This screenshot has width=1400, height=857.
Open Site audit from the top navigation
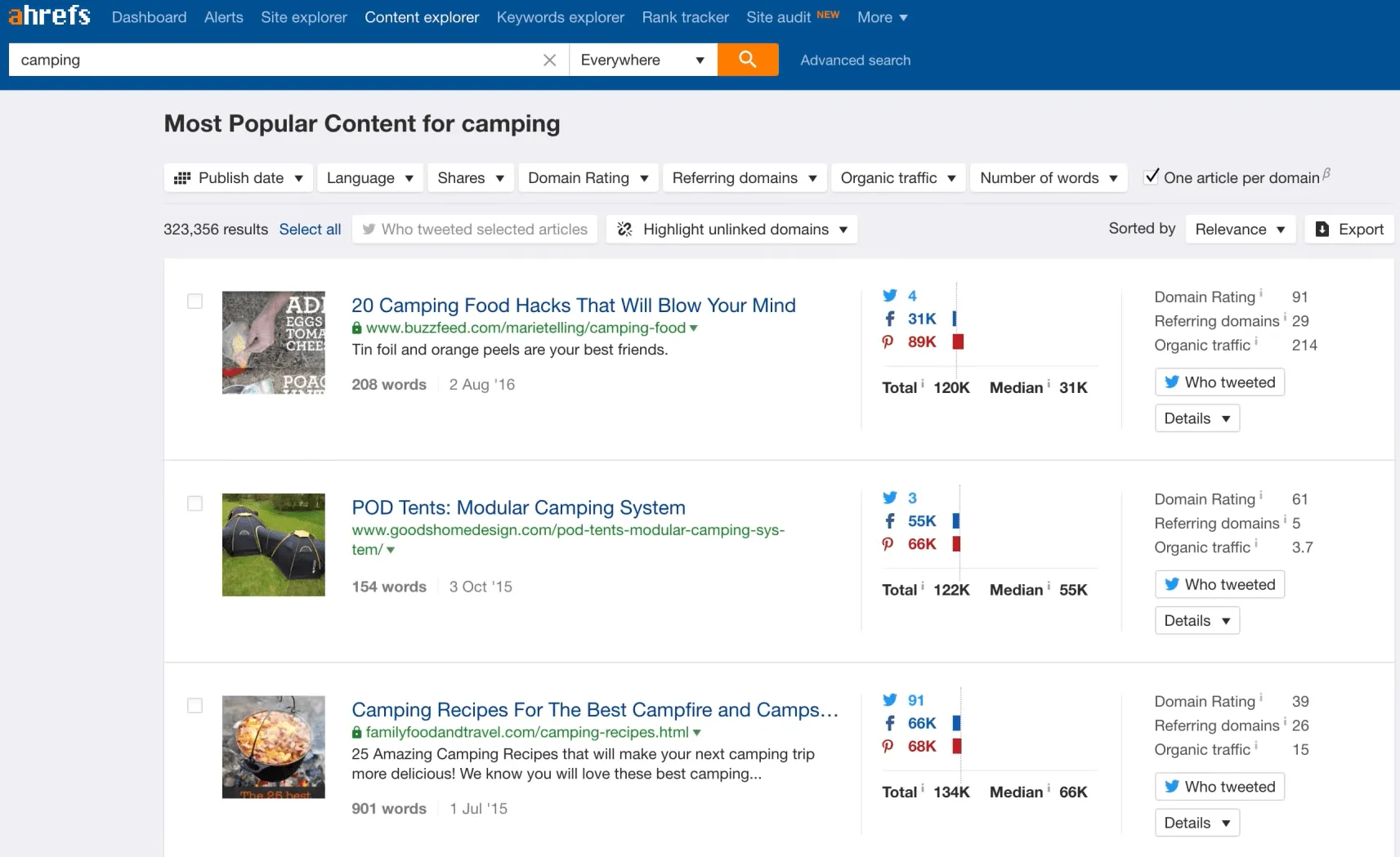click(778, 17)
